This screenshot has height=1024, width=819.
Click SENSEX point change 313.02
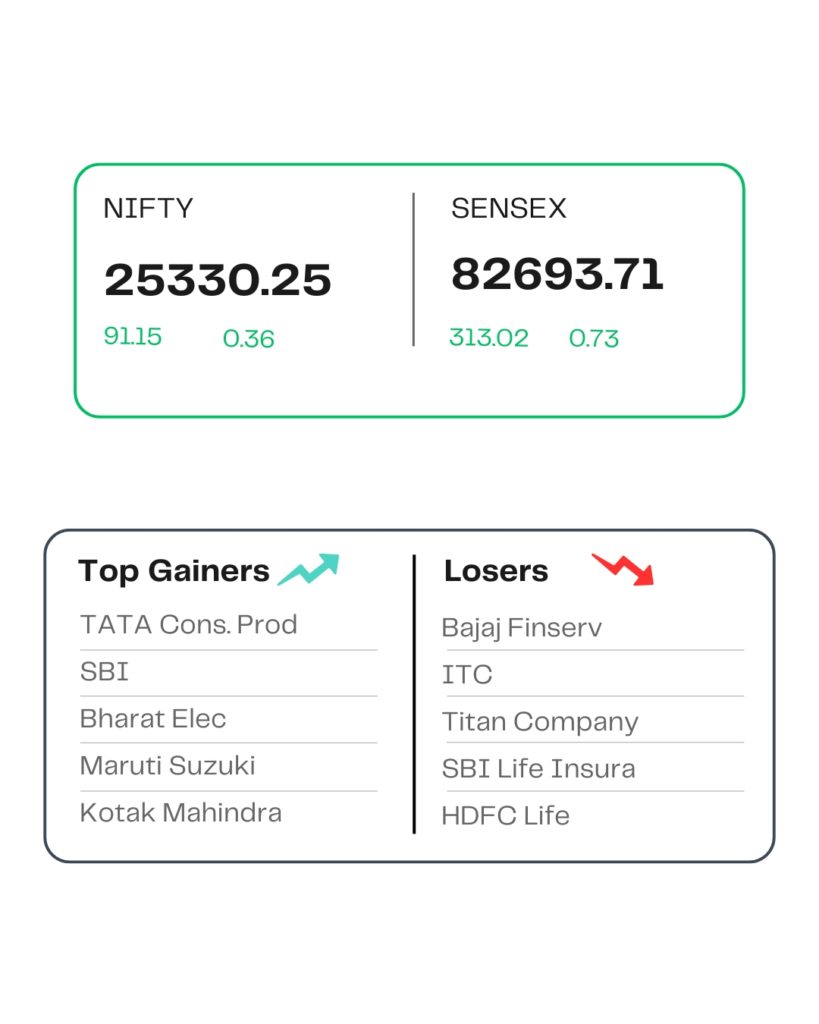click(x=489, y=338)
